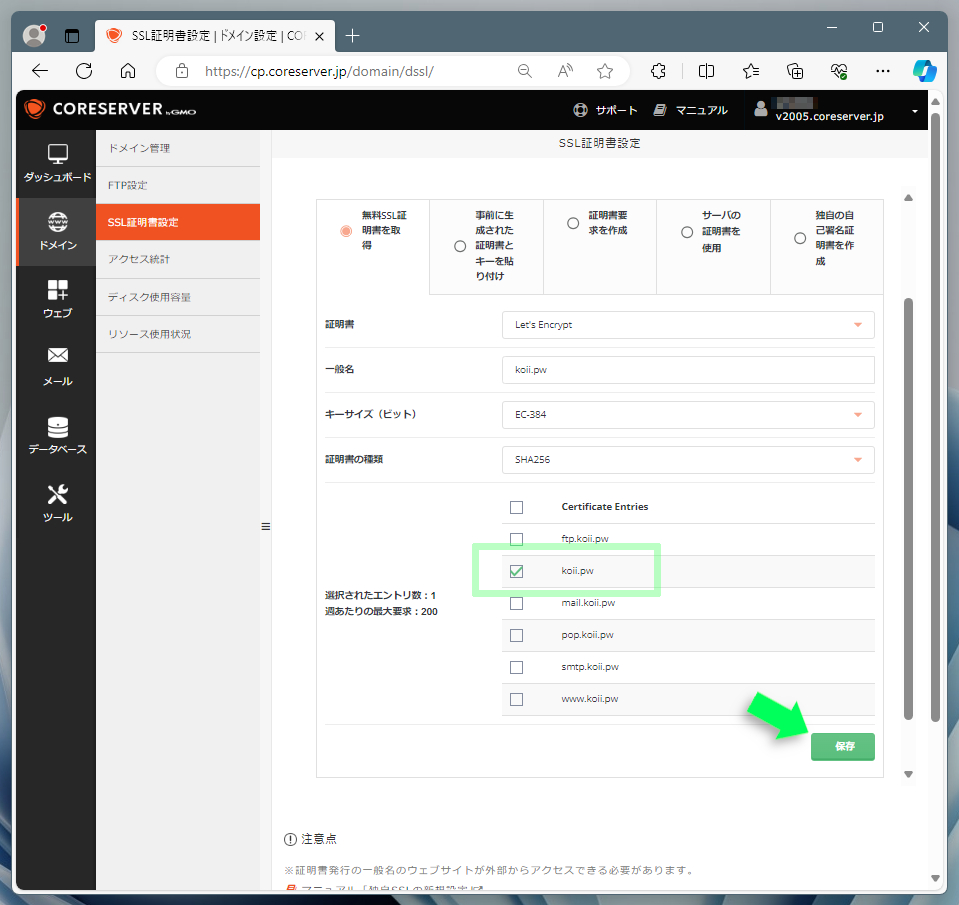Open the データベース database section
The height and width of the screenshot is (905, 959).
57,435
